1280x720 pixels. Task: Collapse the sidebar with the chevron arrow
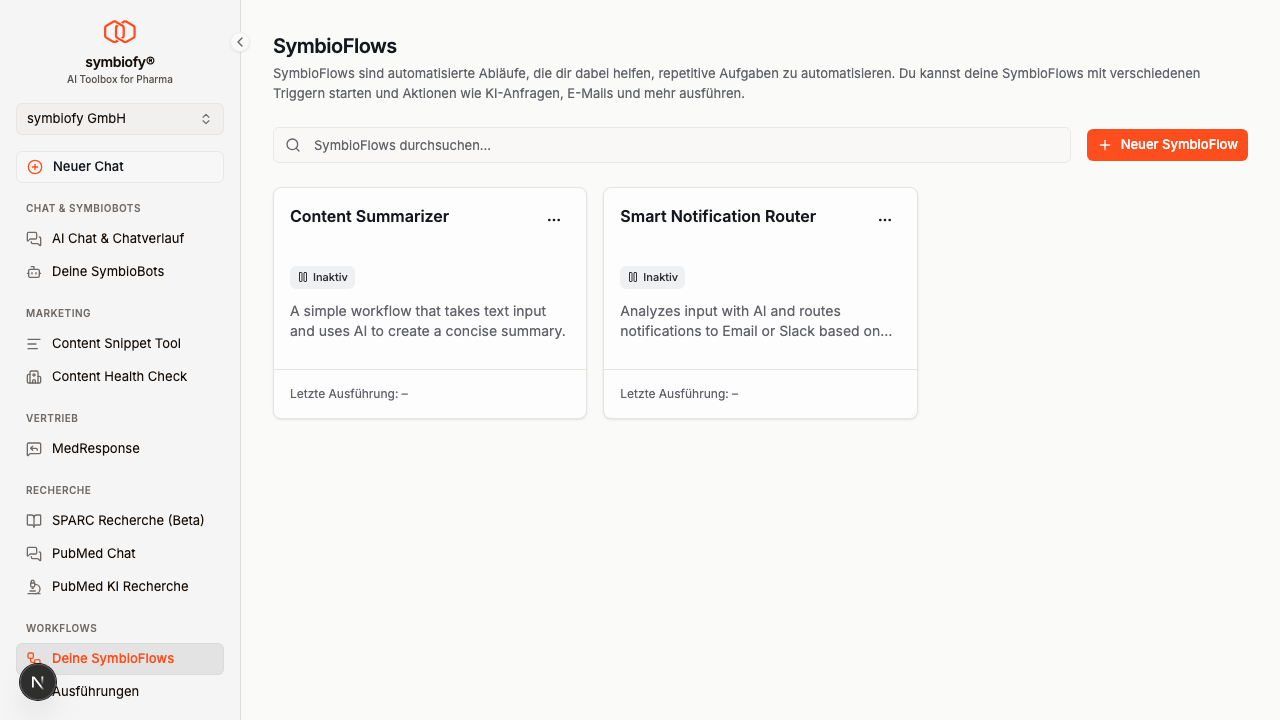239,42
